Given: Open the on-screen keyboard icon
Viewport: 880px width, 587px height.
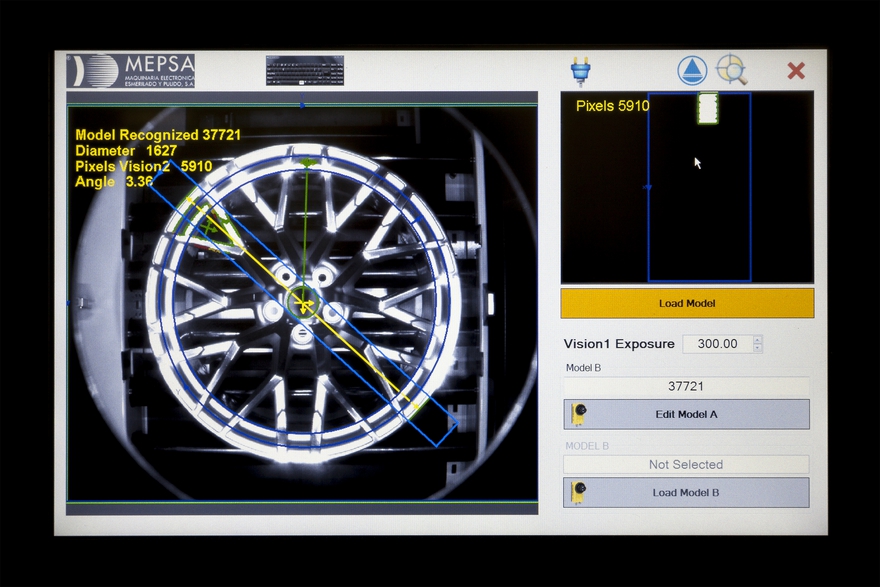Looking at the screenshot, I should [x=305, y=70].
